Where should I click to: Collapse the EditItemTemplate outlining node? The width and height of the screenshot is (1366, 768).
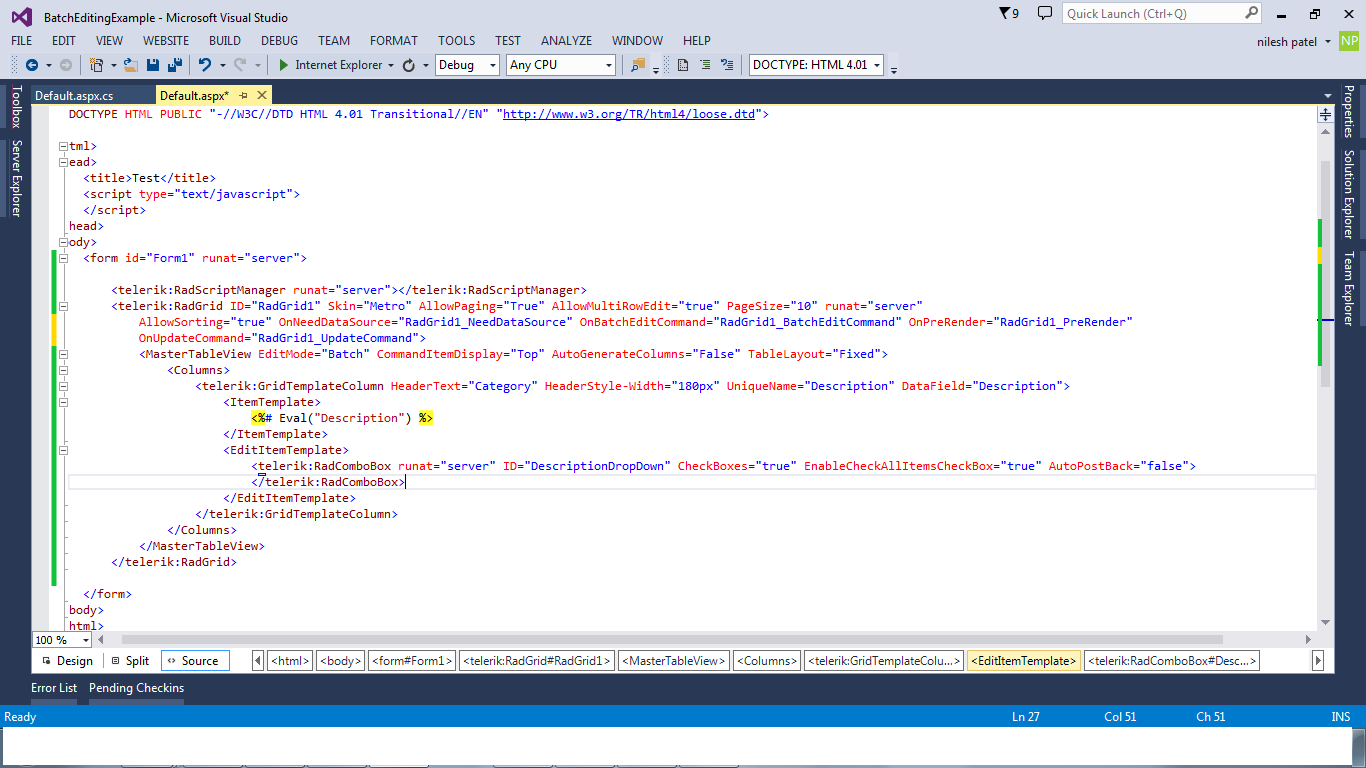[63, 450]
